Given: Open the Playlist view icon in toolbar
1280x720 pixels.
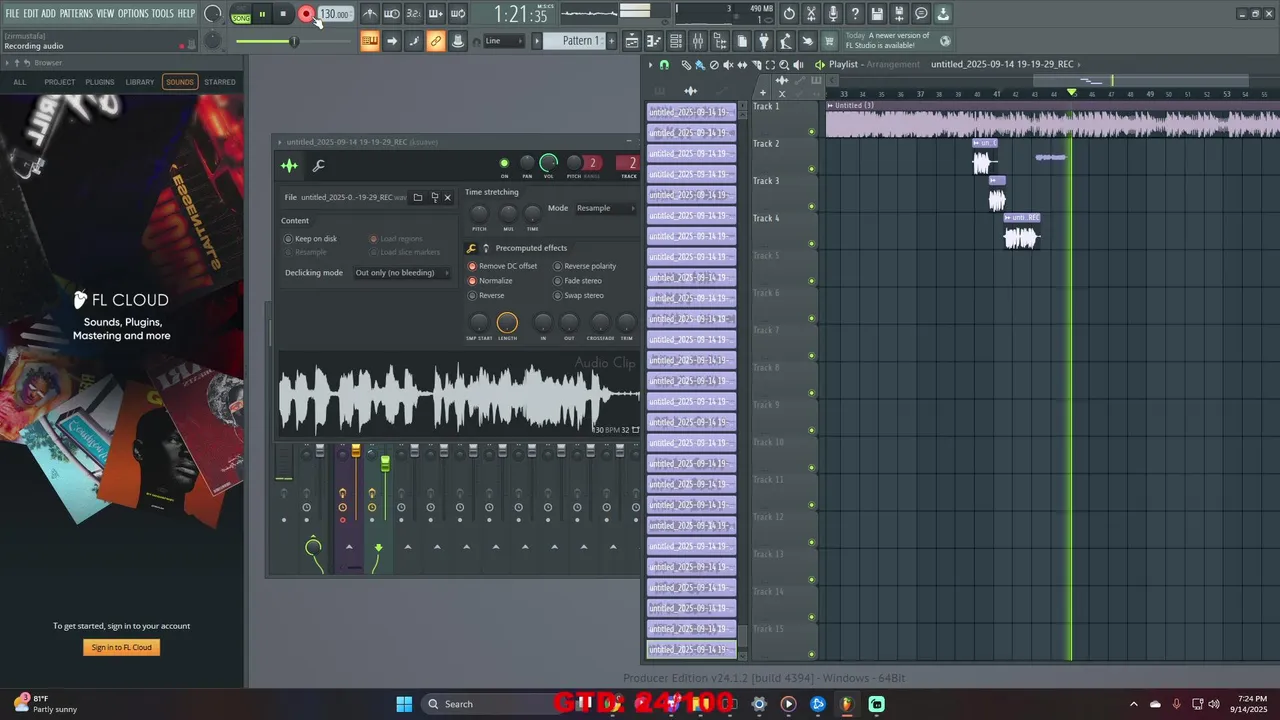Looking at the screenshot, I should coord(632,41).
